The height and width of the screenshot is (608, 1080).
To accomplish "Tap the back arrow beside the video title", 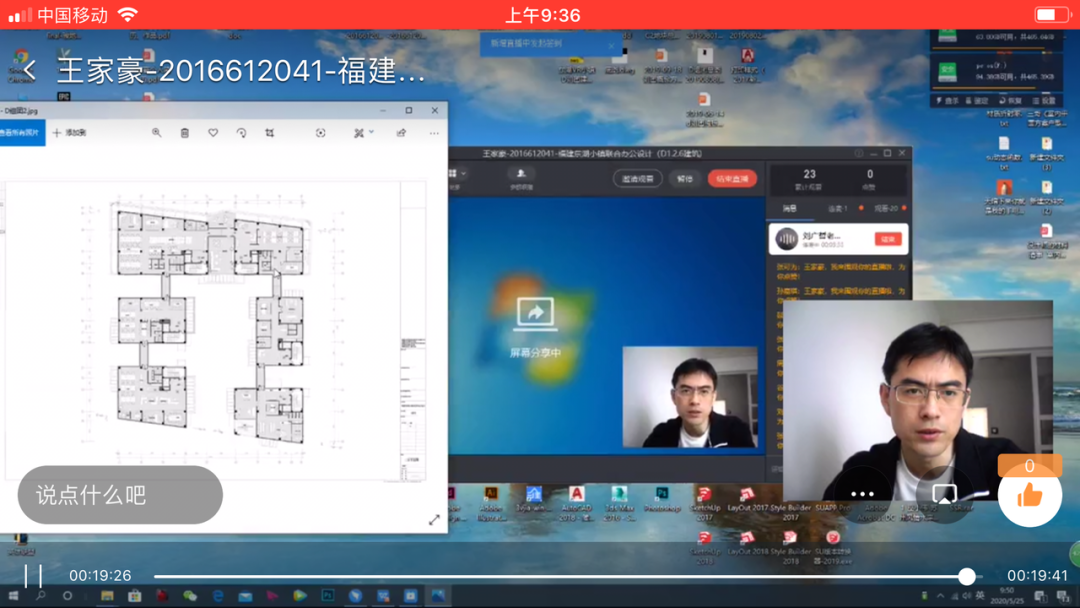I will pyautogui.click(x=29, y=70).
